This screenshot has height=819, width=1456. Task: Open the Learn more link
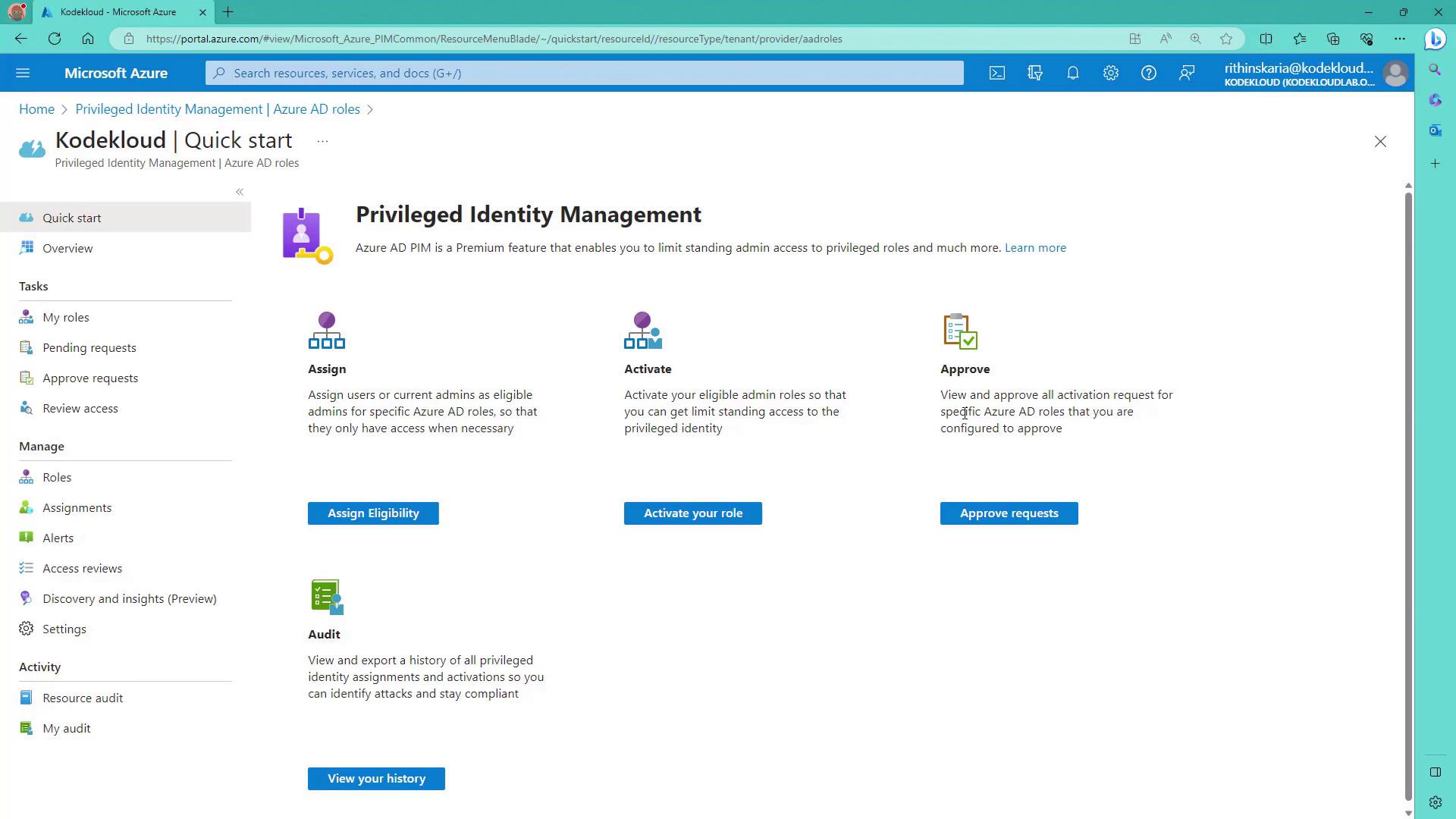[x=1035, y=248]
